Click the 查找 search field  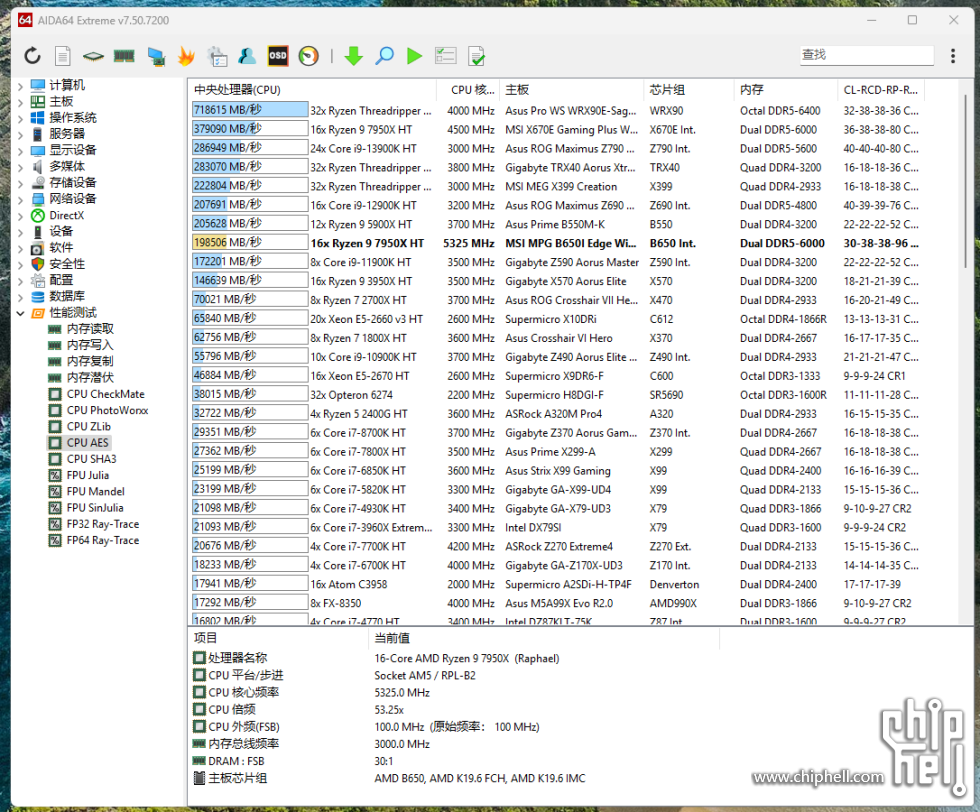867,55
